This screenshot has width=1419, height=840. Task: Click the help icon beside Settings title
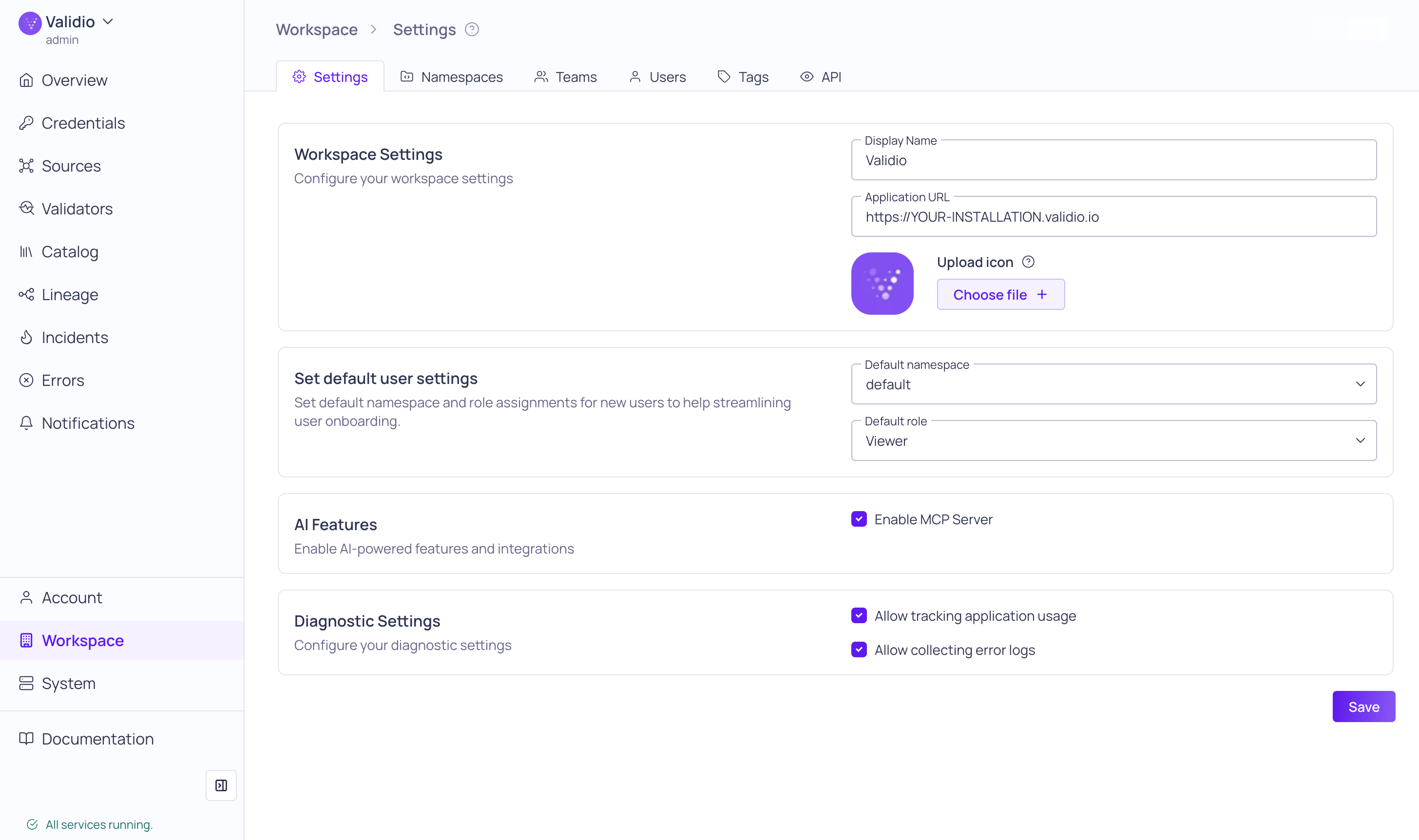pyautogui.click(x=472, y=29)
